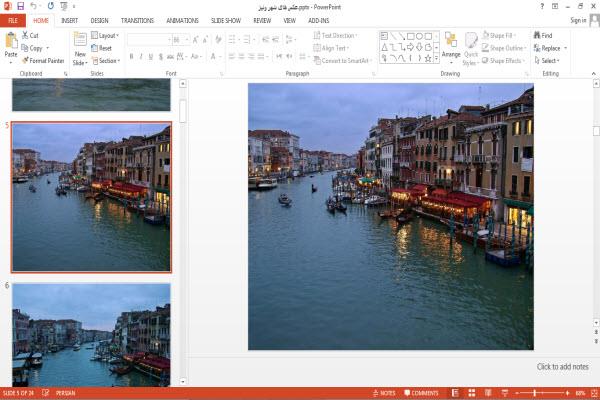Click zoom in plus button

click(x=567, y=393)
